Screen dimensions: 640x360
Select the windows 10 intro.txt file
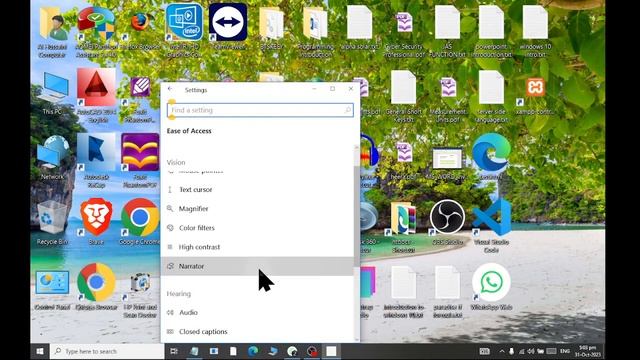coord(535,31)
